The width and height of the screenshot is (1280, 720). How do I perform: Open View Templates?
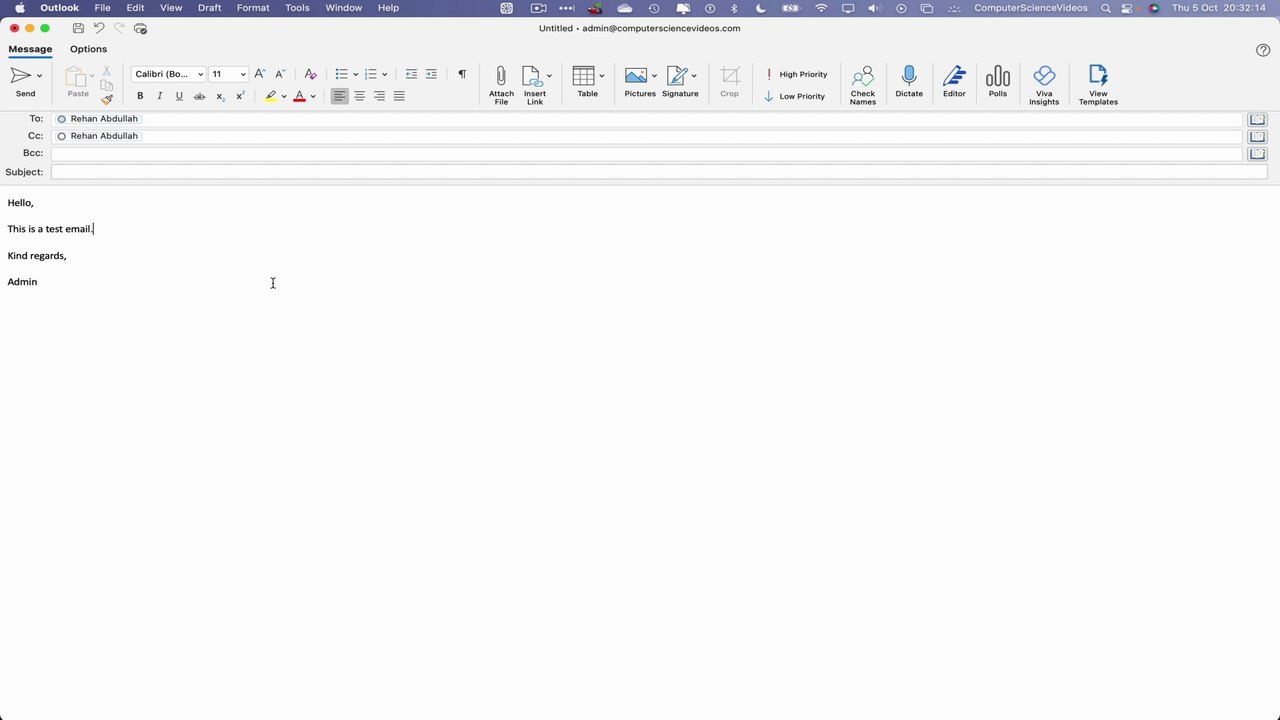1098,85
